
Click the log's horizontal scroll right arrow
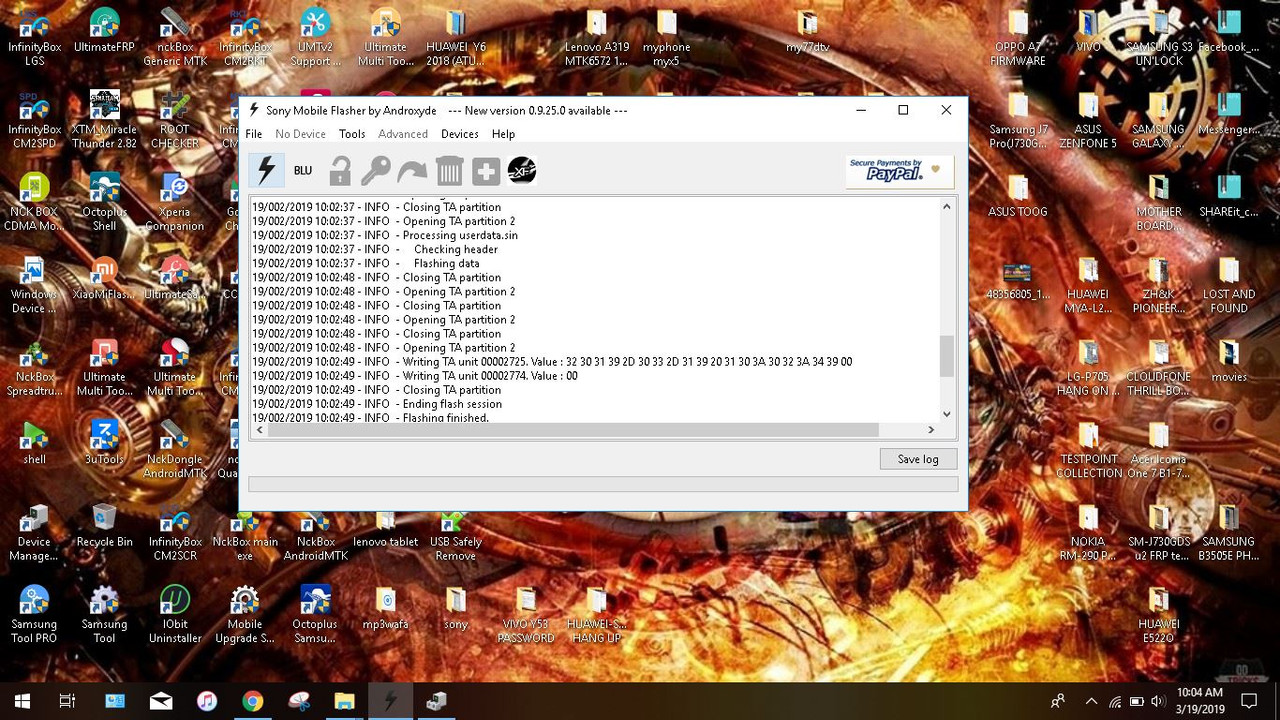(x=931, y=430)
